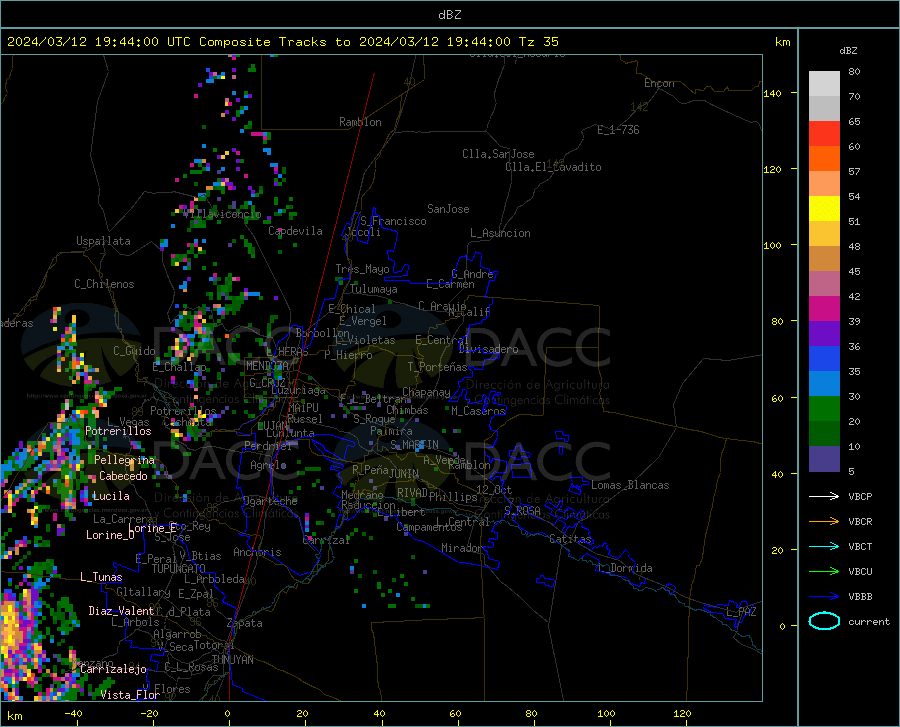Click the Potrerillos white label
The height and width of the screenshot is (727, 900).
tap(118, 431)
